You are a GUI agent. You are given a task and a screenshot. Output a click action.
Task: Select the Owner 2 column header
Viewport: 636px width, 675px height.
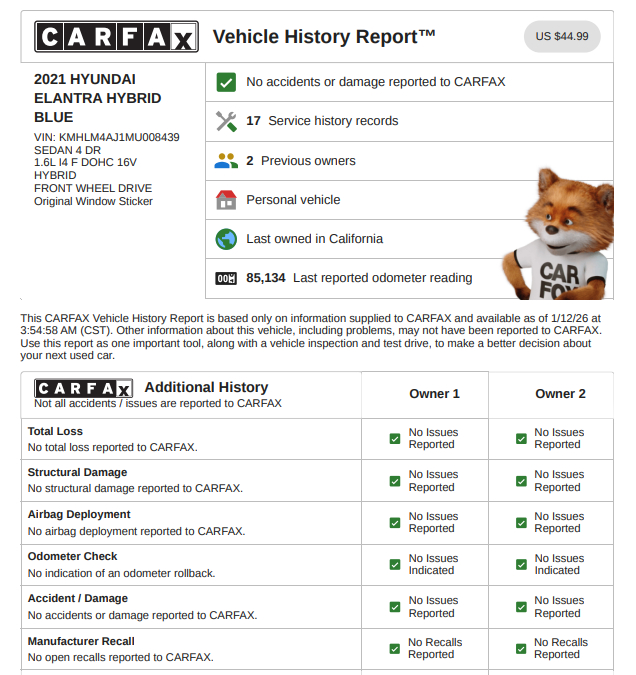tap(560, 394)
